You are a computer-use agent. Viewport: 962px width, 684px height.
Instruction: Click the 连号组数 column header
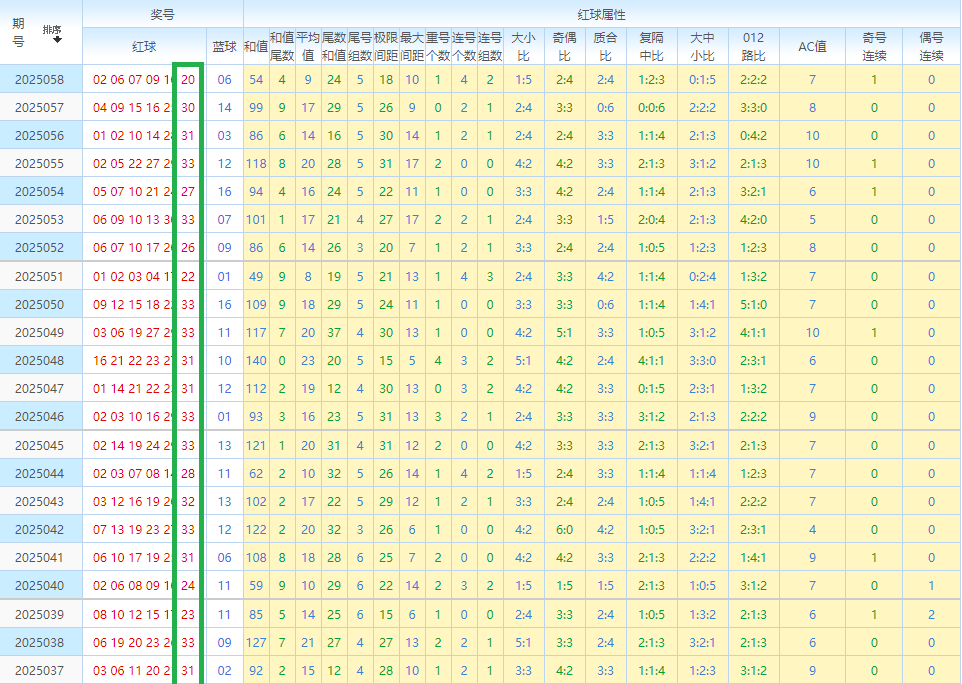pos(490,46)
